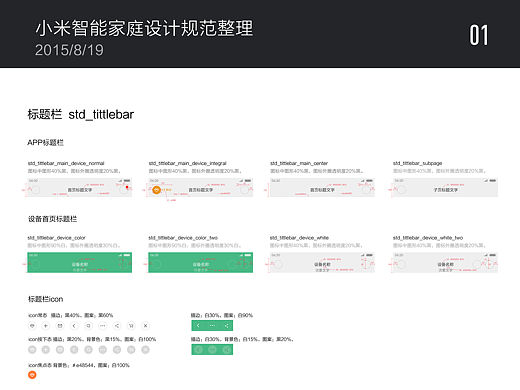This screenshot has height=390, width=520.
Task: Click the label std_tittlebar_device_color
Action: click(56, 238)
